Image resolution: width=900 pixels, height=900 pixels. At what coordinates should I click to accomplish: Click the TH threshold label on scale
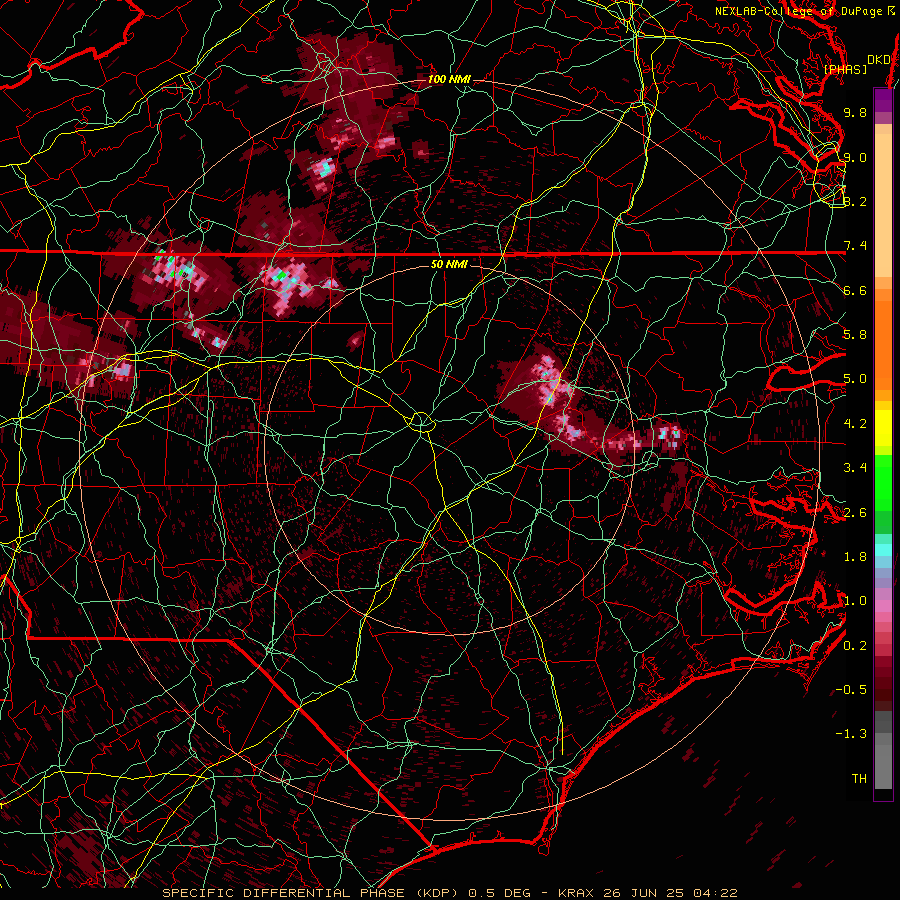click(x=859, y=779)
